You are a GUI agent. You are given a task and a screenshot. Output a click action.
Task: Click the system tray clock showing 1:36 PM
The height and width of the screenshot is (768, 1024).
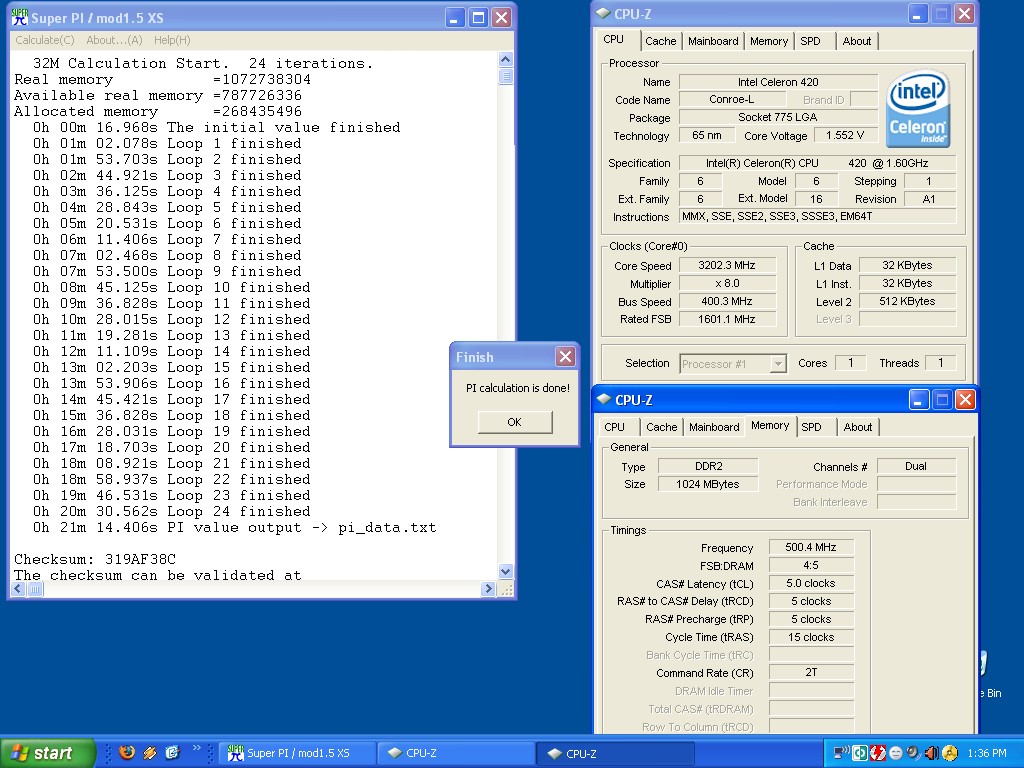[987, 753]
